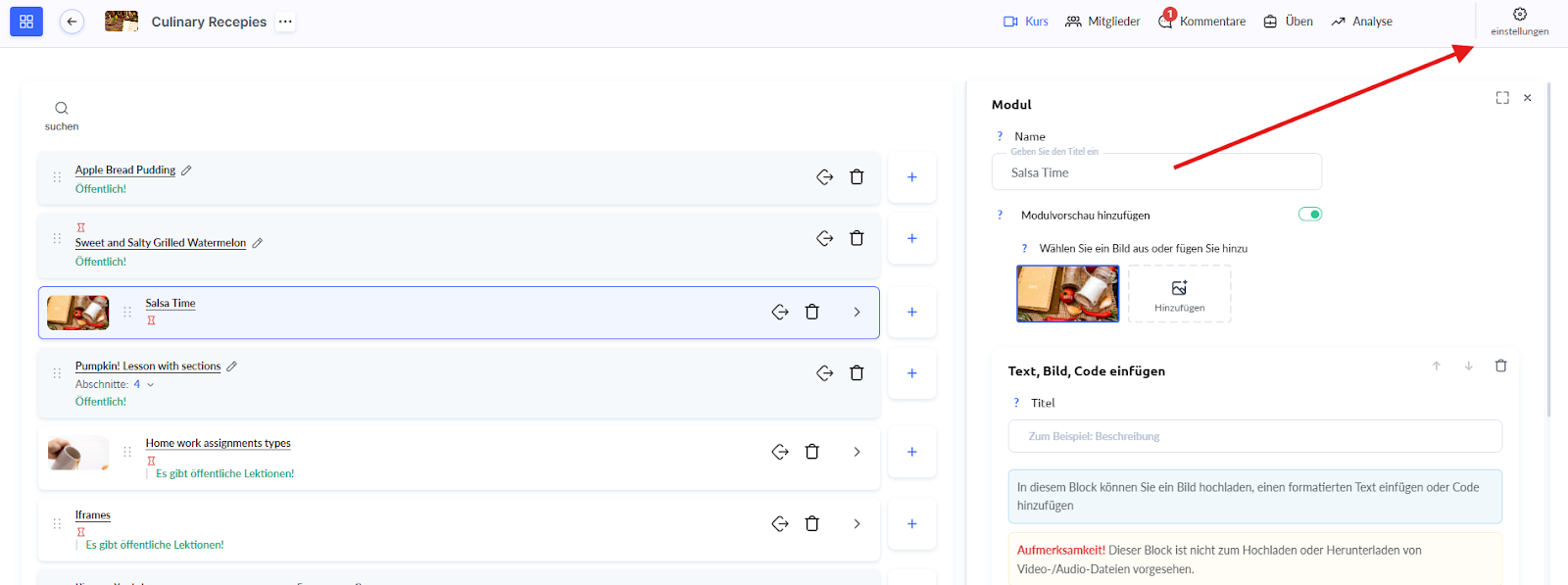Image resolution: width=1568 pixels, height=585 pixels.
Task: Open the Apple Bread Pudding lesson link
Action: (125, 171)
